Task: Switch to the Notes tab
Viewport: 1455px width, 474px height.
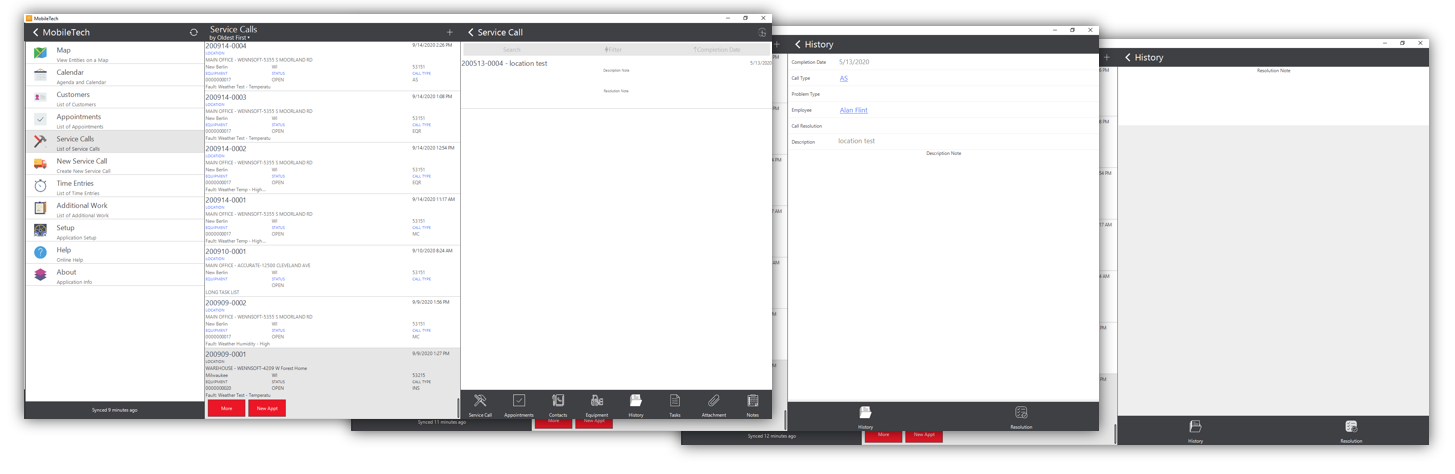Action: 752,403
